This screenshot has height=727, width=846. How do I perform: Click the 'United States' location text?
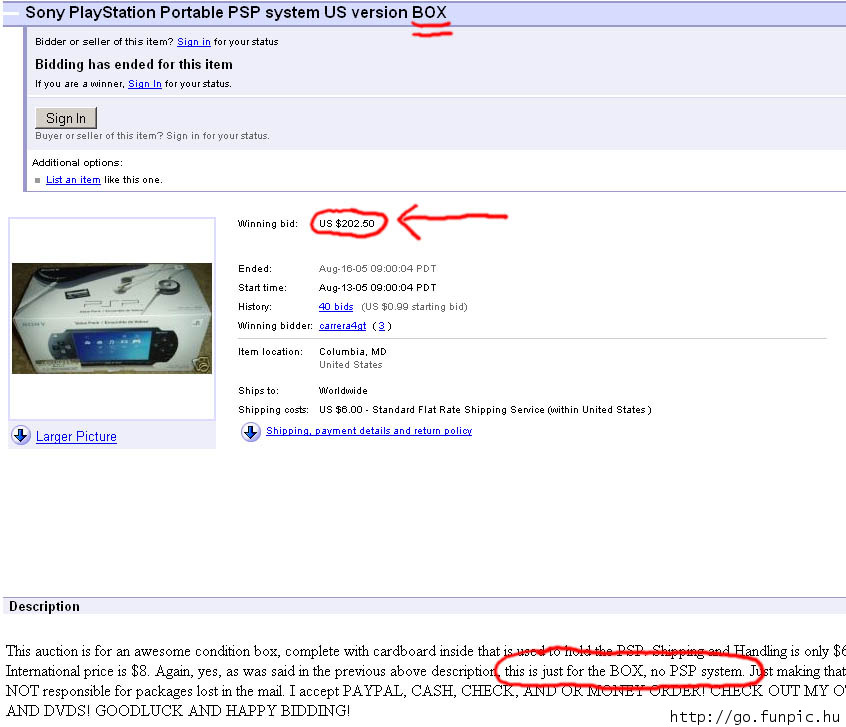coord(350,365)
